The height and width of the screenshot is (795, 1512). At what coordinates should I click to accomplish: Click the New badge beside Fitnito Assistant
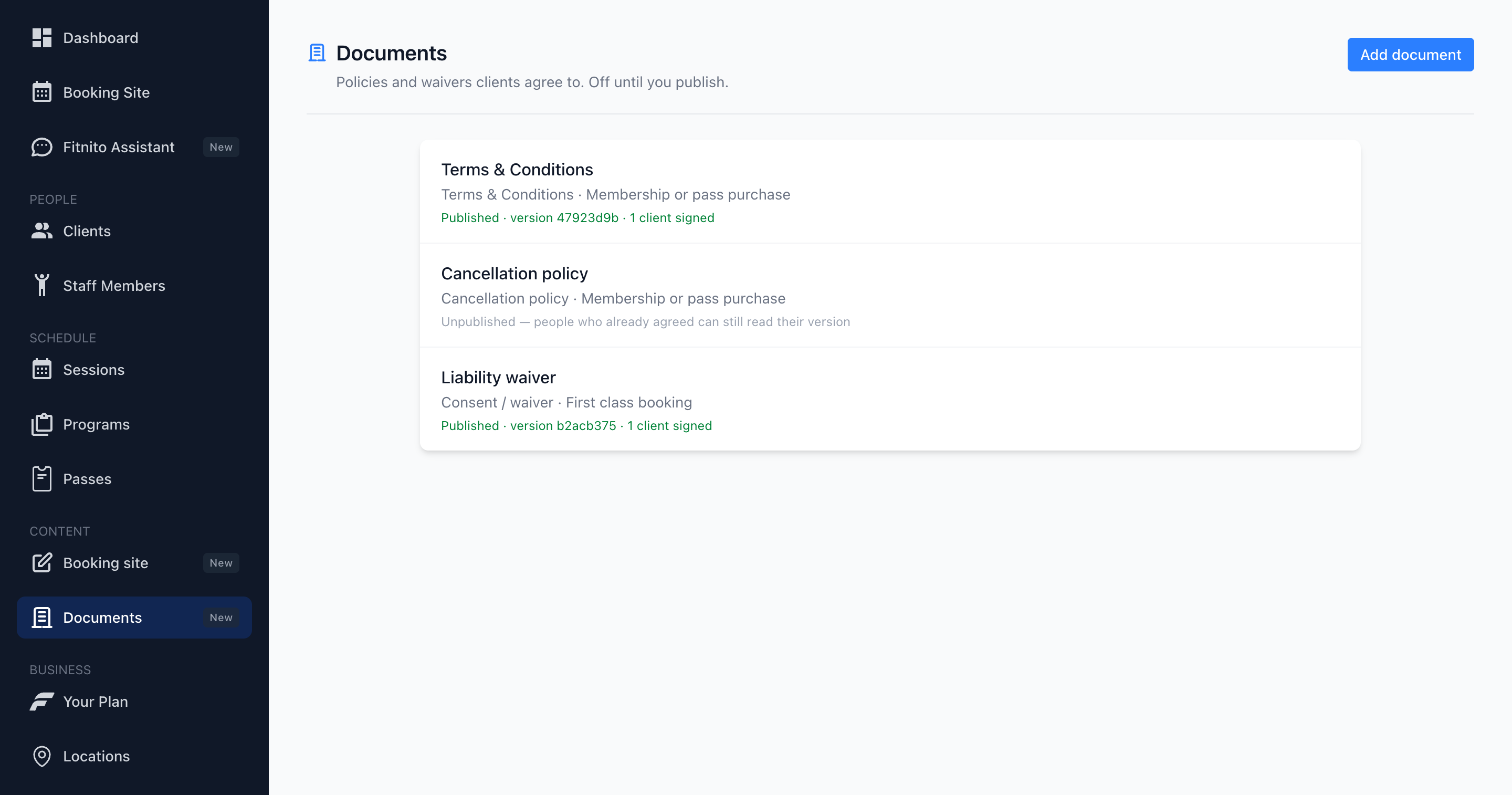pyautogui.click(x=220, y=147)
